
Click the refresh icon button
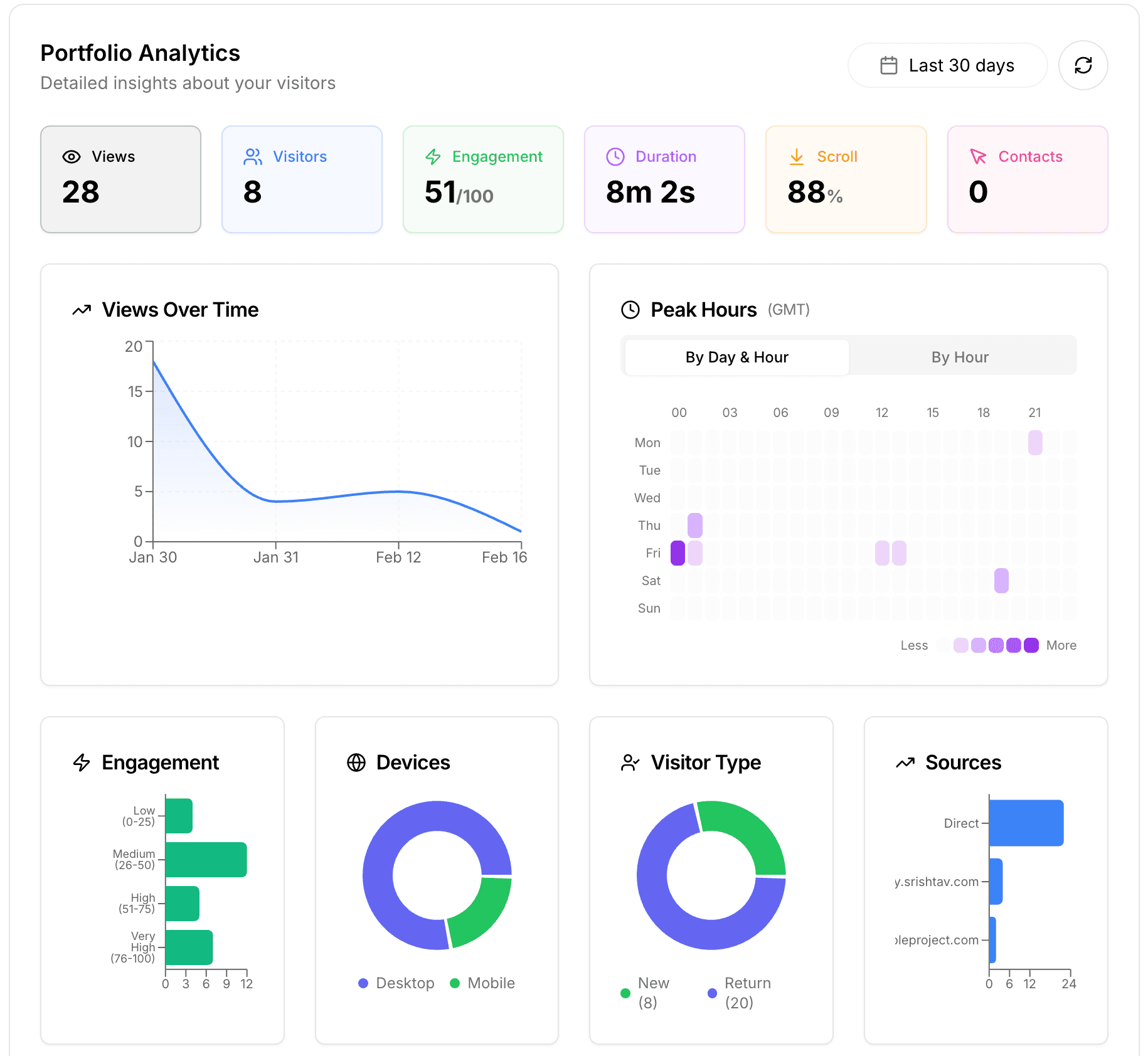(1083, 65)
